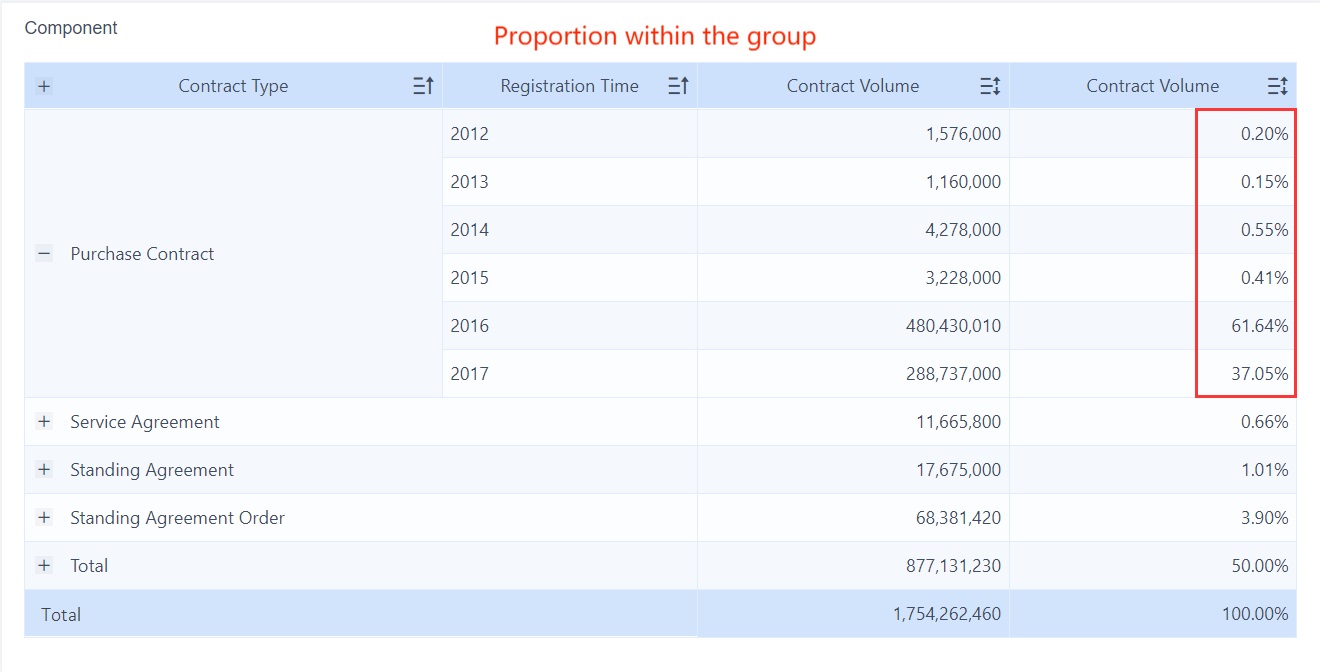Click the Proportion within the group heading
The image size is (1320, 672).
coord(653,36)
